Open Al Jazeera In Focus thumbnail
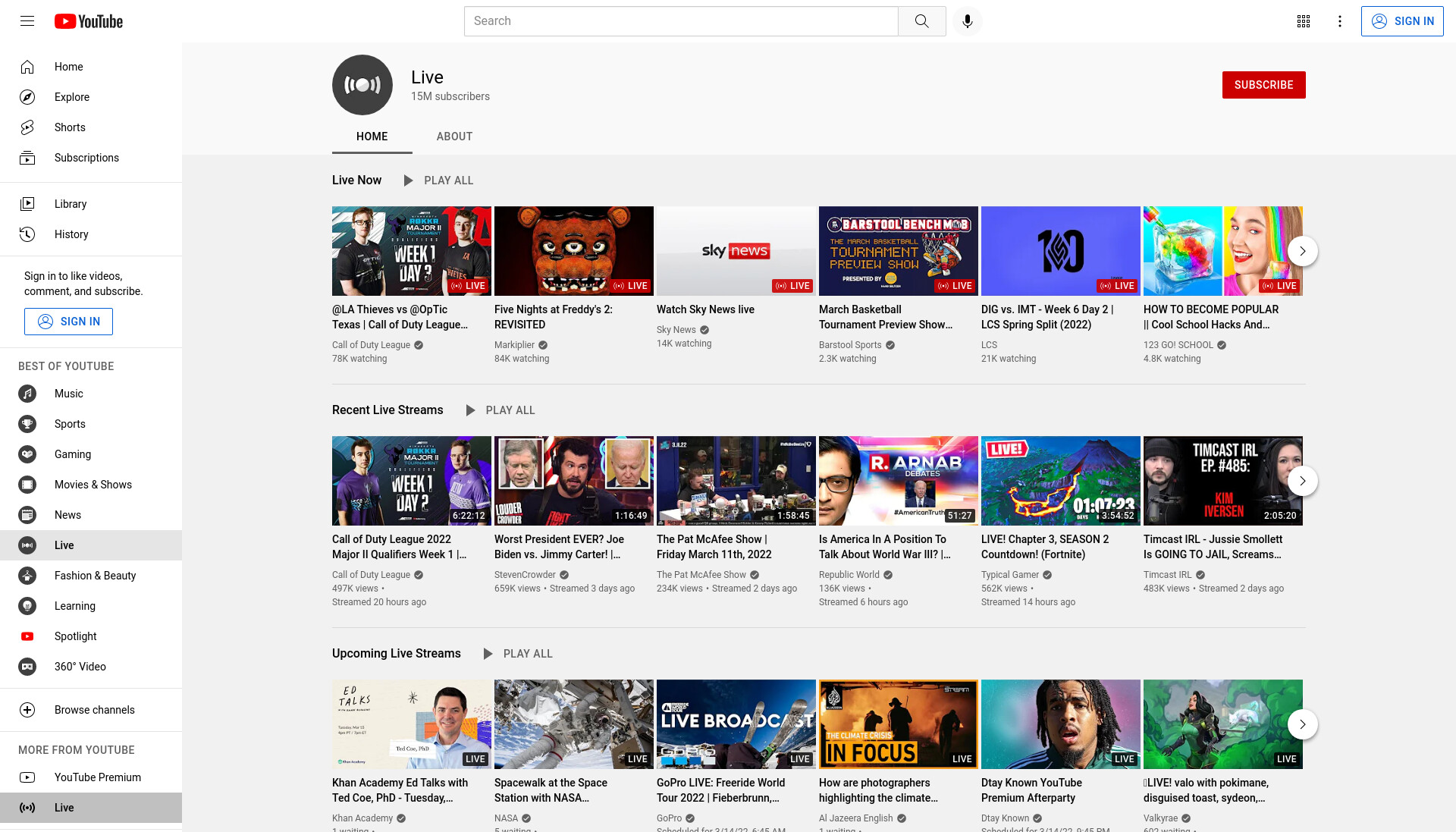Viewport: 1456px width, 832px height. coord(899,724)
